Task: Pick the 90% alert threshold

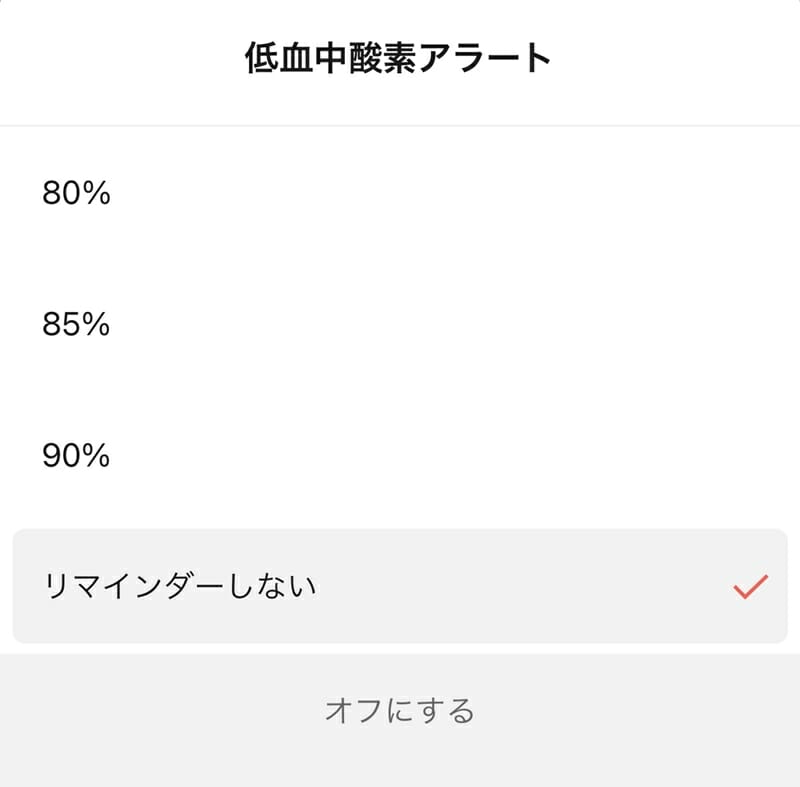Action: (76, 456)
